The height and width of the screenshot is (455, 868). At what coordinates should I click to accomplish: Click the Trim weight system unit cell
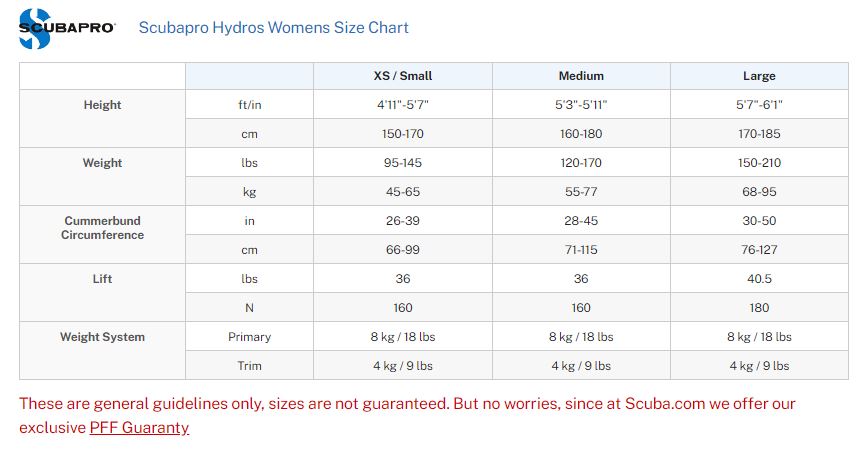[x=249, y=365]
